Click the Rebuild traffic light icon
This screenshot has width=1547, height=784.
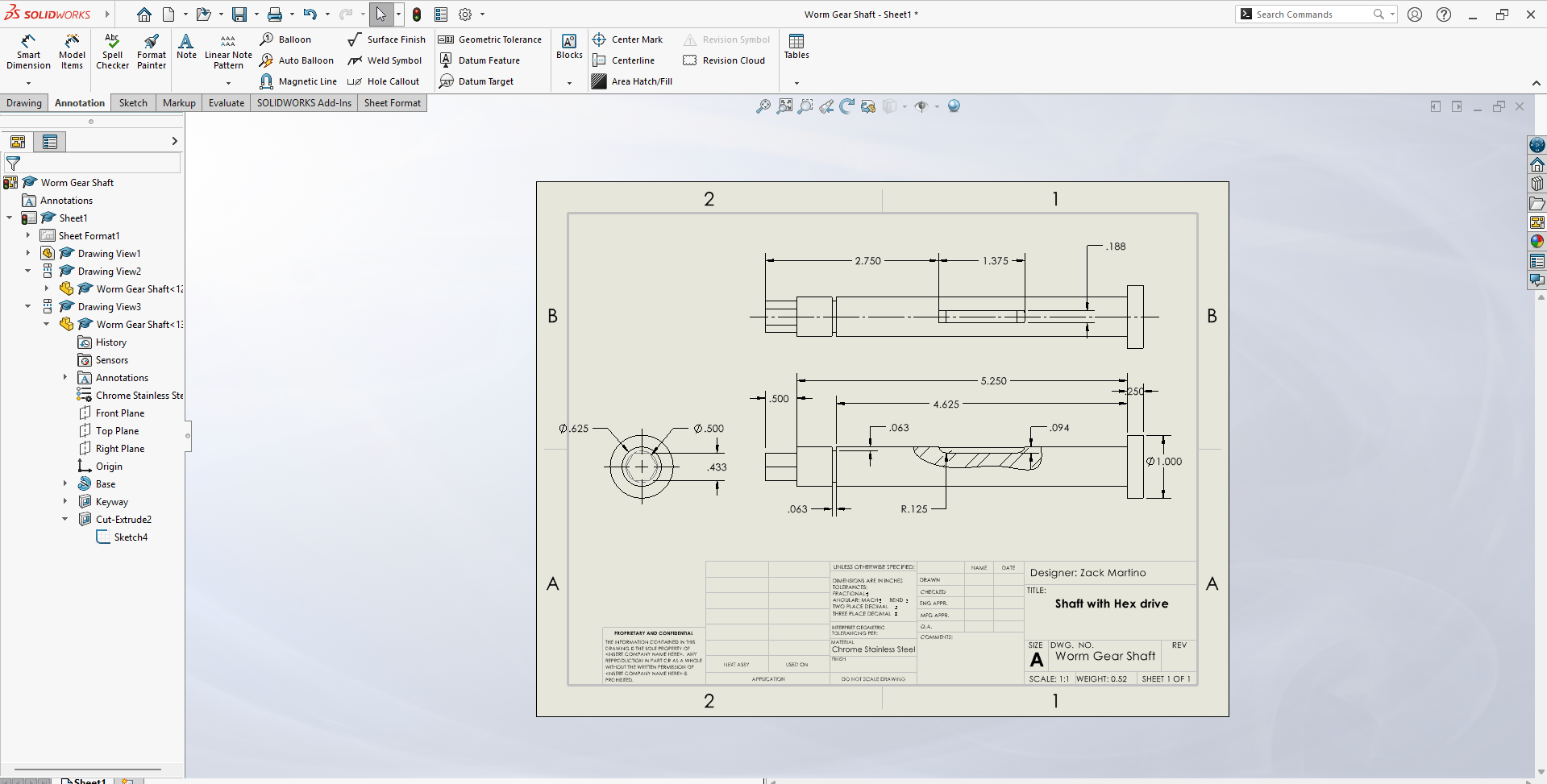[x=417, y=15]
